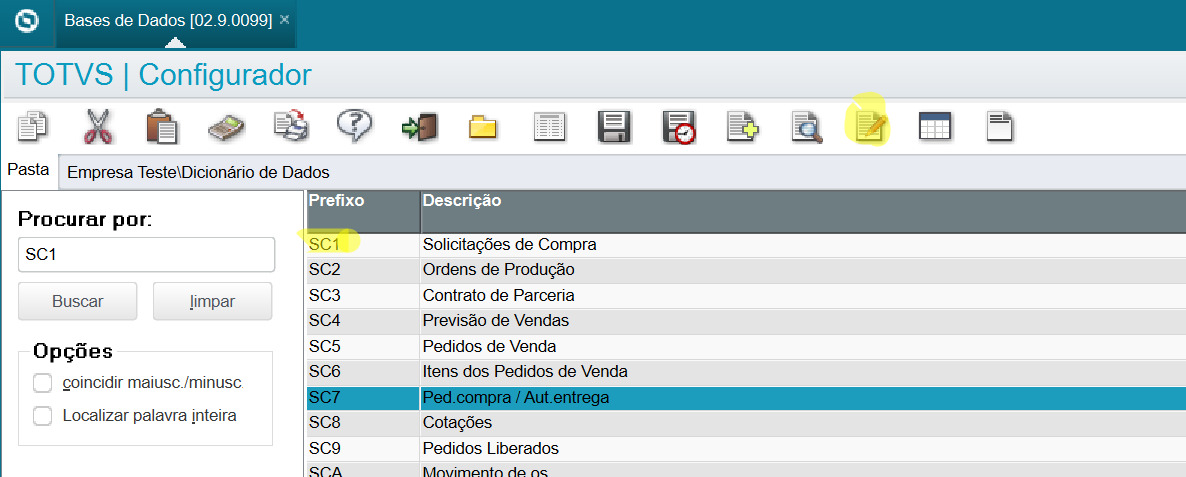
Task: Click the scissors Cut icon
Action: point(98,126)
